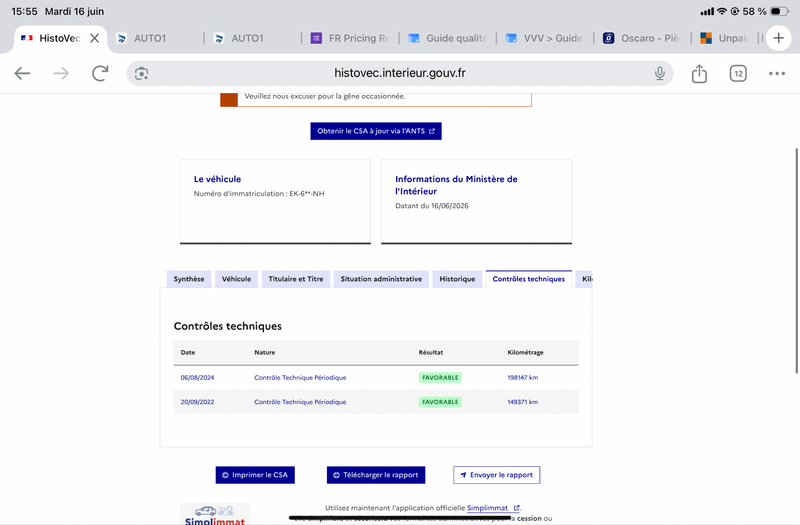Viewport: 800px width, 525px height.
Task: Select the Situation administrative tab
Action: 381,279
